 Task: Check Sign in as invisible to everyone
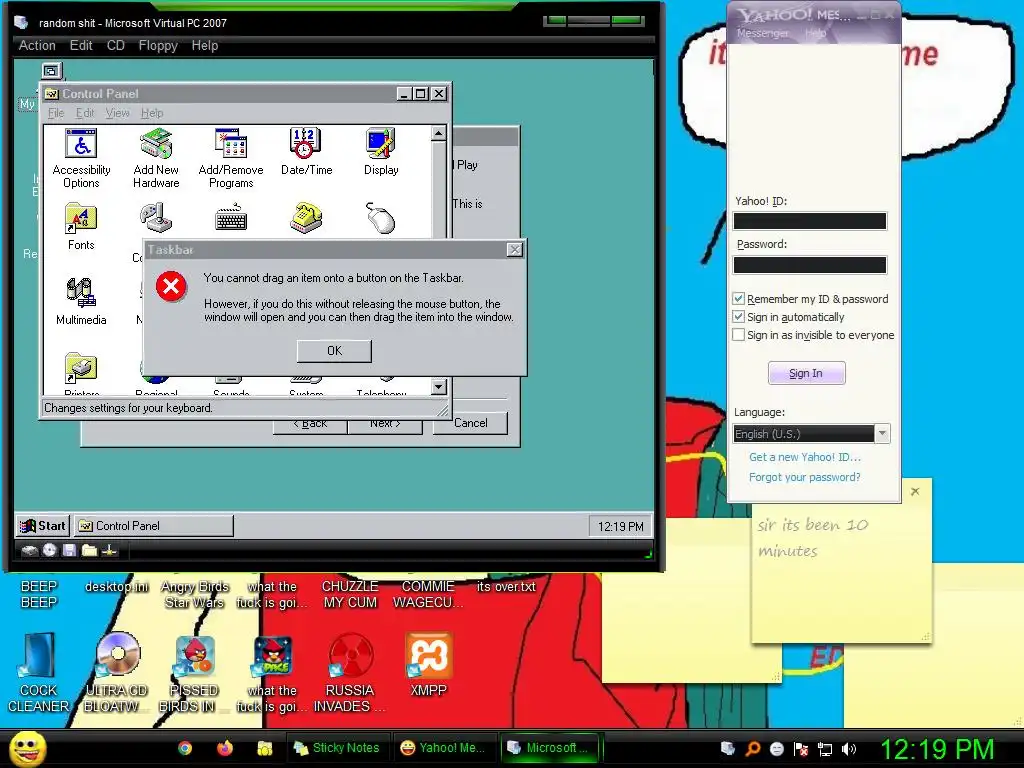click(x=739, y=334)
